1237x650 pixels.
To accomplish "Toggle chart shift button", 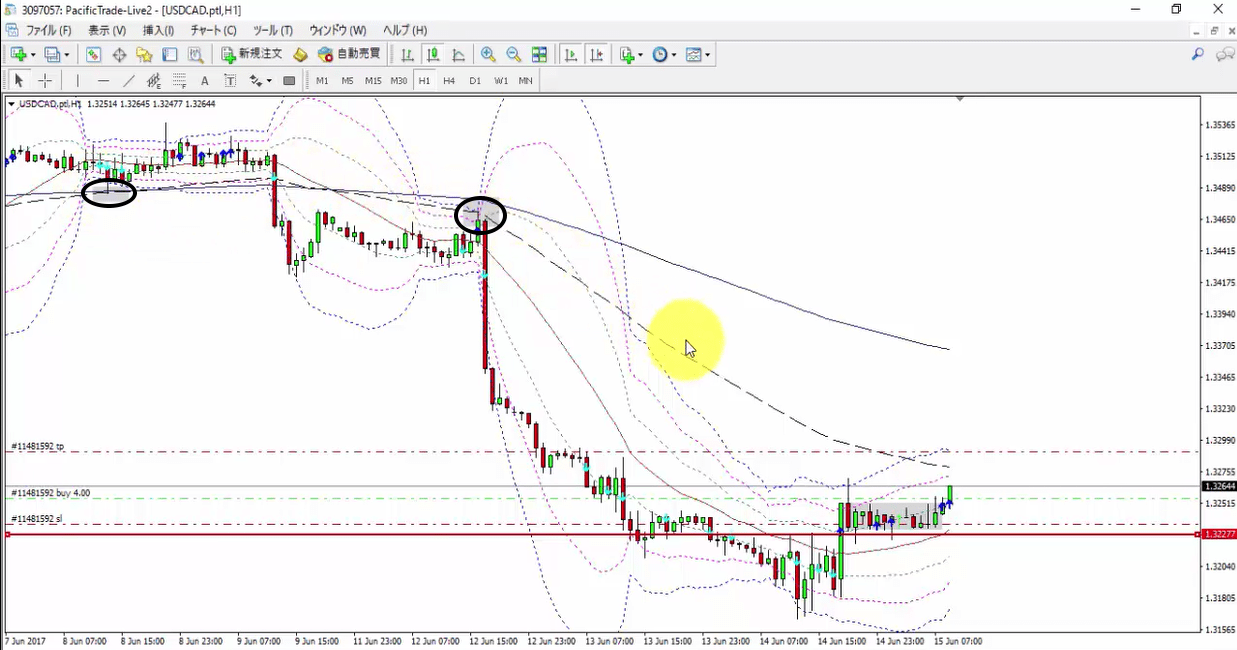I will (x=595, y=55).
